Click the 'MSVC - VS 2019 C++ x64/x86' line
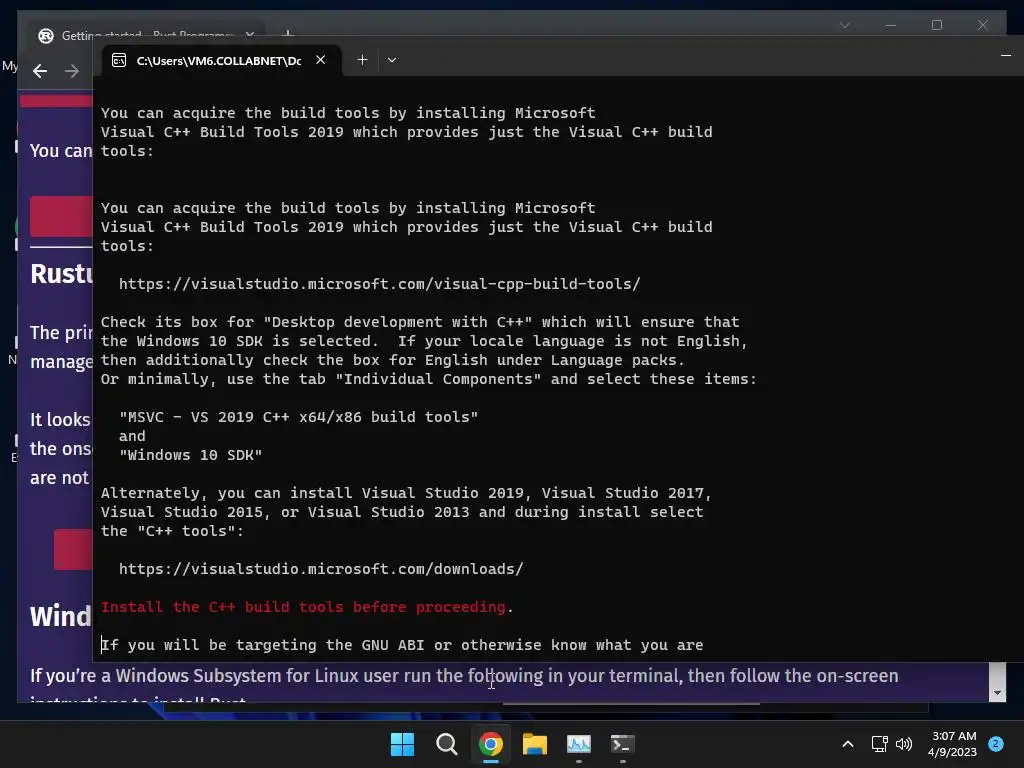The width and height of the screenshot is (1024, 768). [298, 417]
